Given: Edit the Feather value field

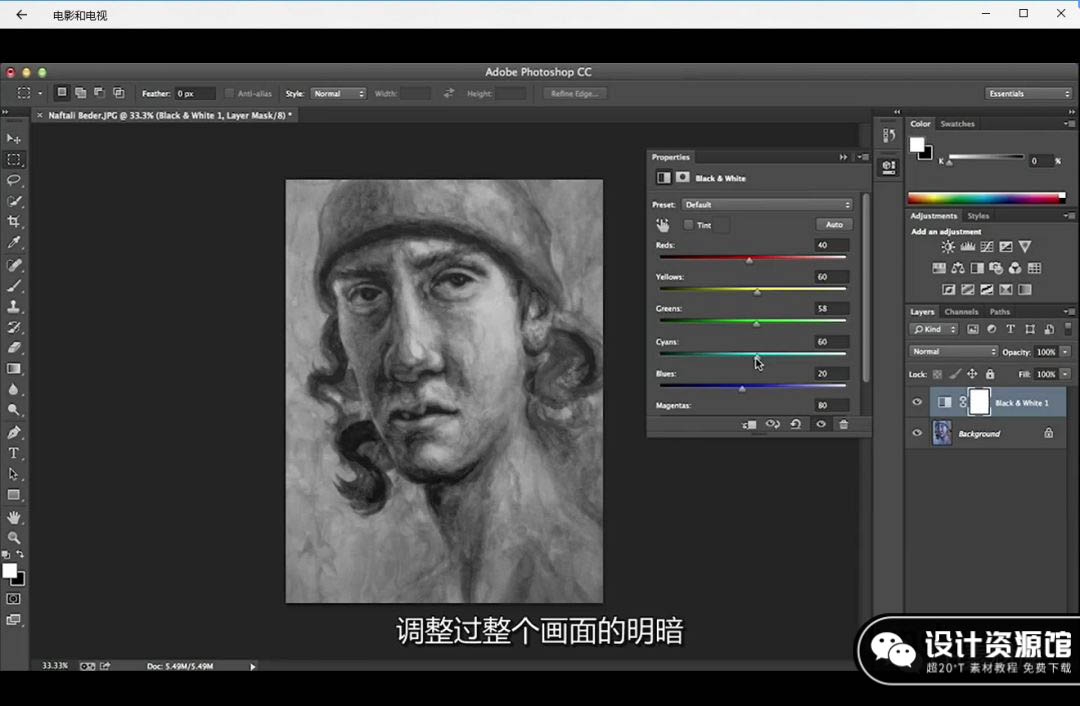Looking at the screenshot, I should 194,94.
